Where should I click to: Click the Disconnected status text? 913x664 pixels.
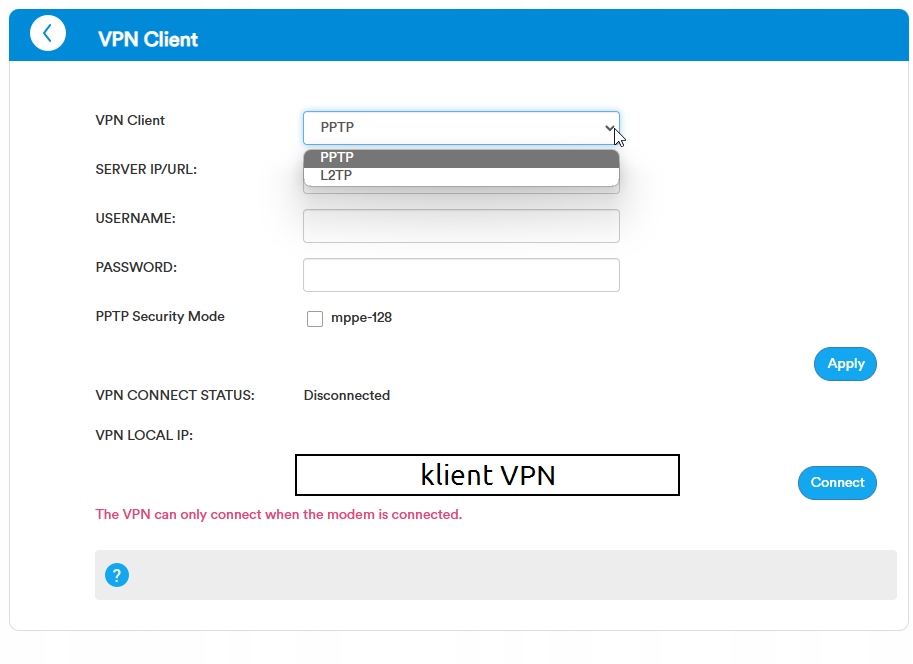pos(347,395)
